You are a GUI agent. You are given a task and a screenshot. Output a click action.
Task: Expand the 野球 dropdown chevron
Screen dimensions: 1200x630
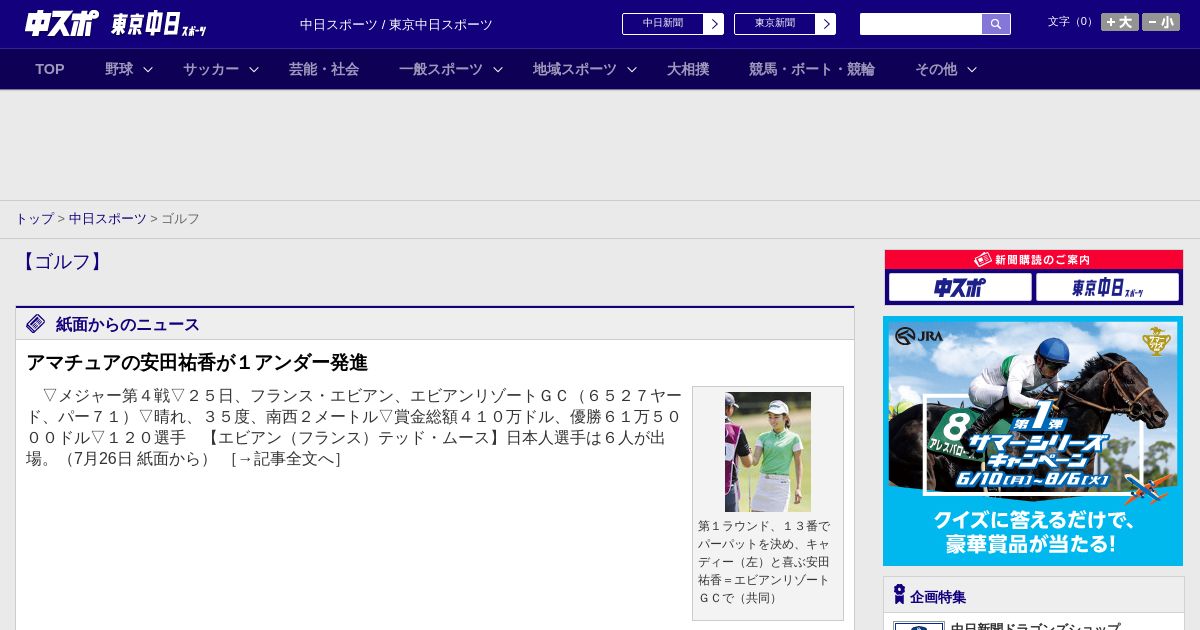pyautogui.click(x=148, y=69)
